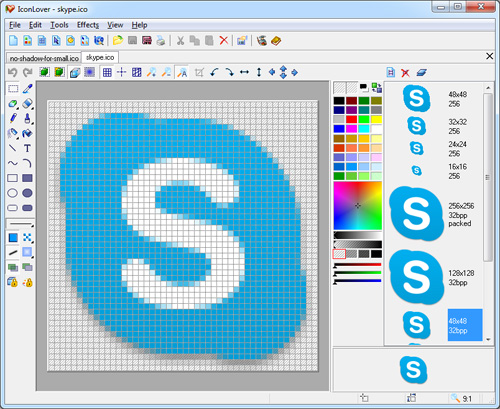Flip image horizontally

pyautogui.click(x=244, y=72)
